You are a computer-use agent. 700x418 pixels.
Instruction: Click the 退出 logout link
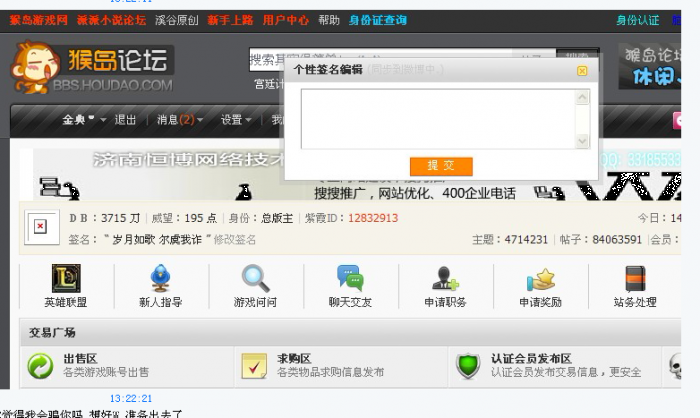[125, 120]
